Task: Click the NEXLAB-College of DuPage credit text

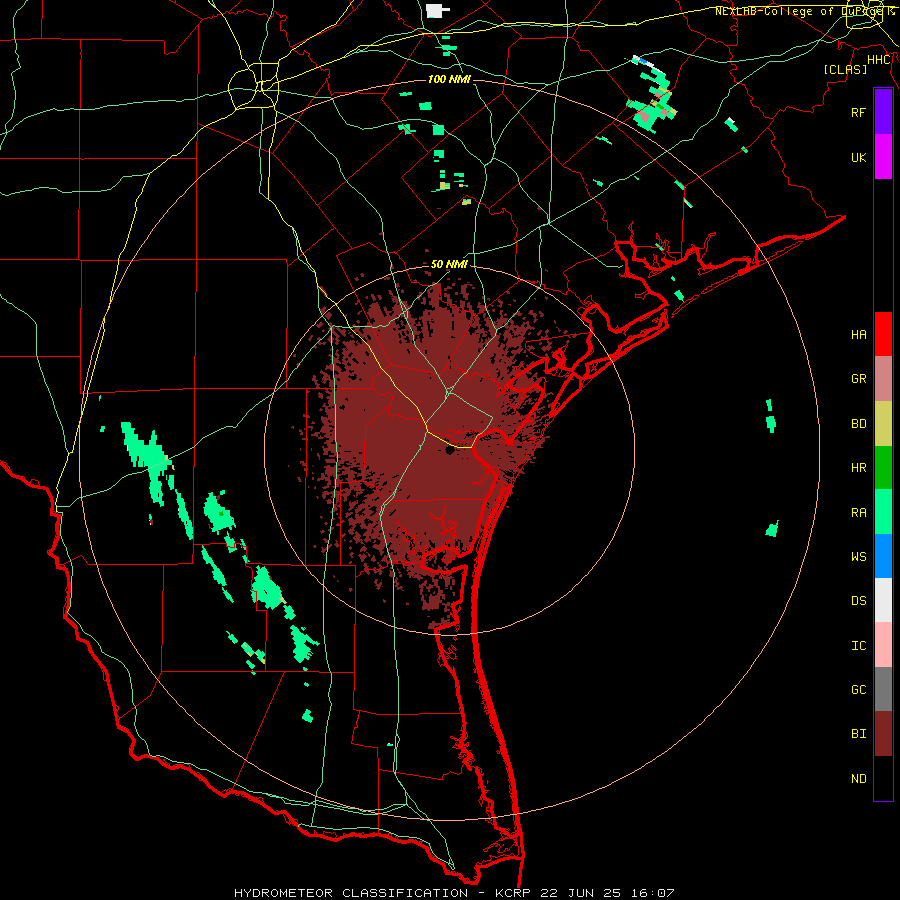Action: coord(804,11)
